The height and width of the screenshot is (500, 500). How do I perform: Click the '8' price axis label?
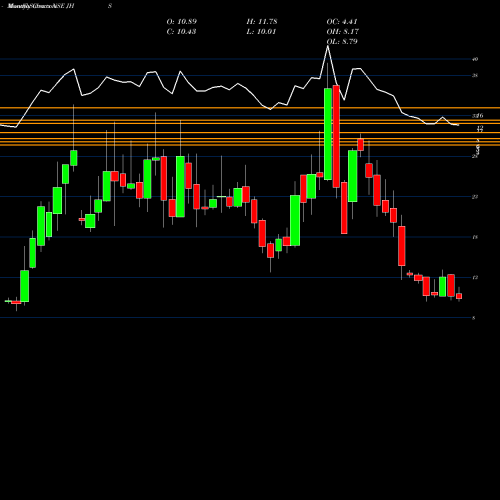[474, 318]
